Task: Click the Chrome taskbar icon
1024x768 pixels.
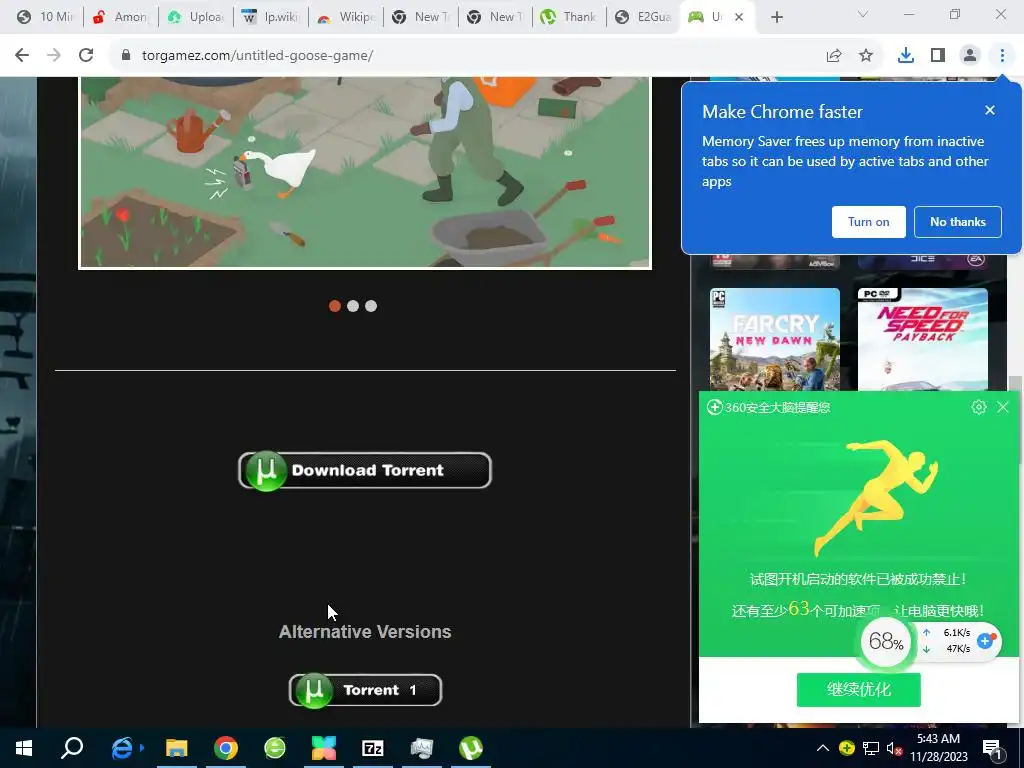Action: point(225,748)
